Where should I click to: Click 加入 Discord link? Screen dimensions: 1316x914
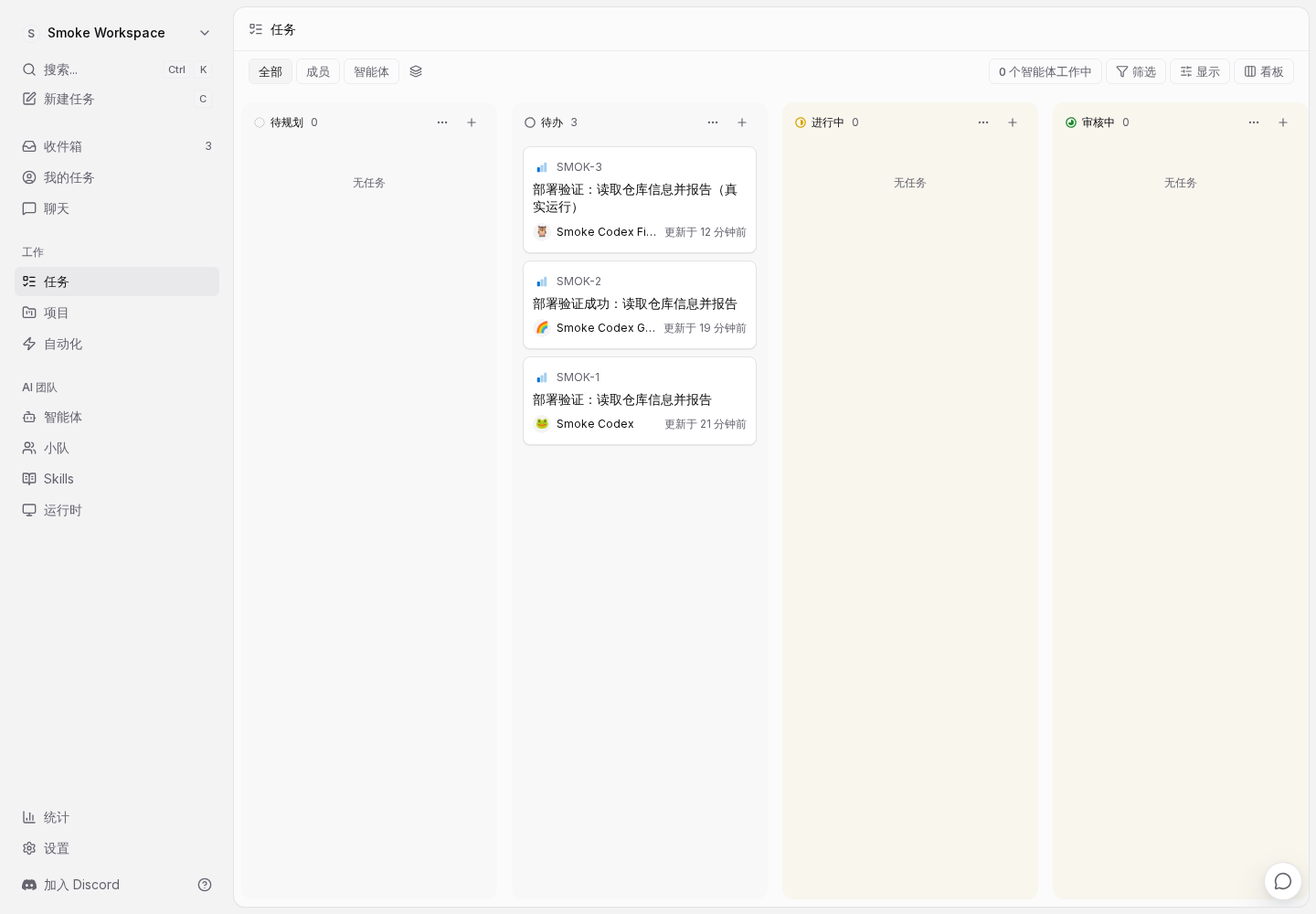pyautogui.click(x=71, y=885)
